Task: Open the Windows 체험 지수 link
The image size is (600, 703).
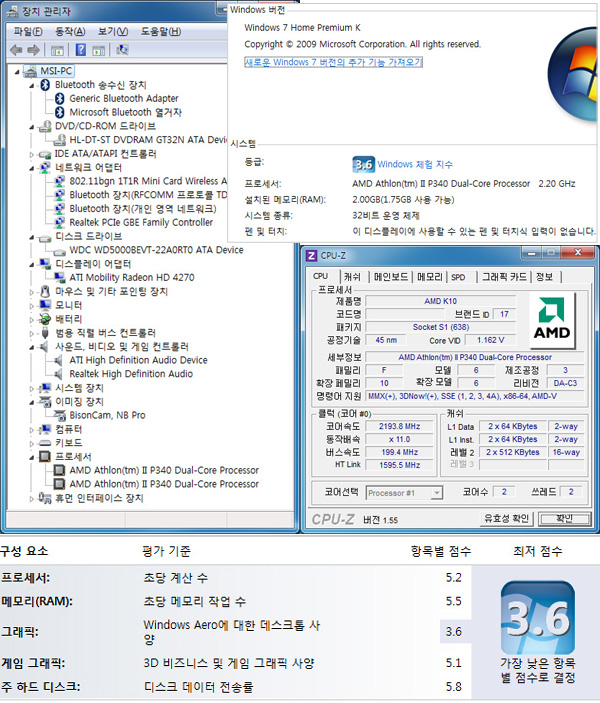Action: [415, 164]
